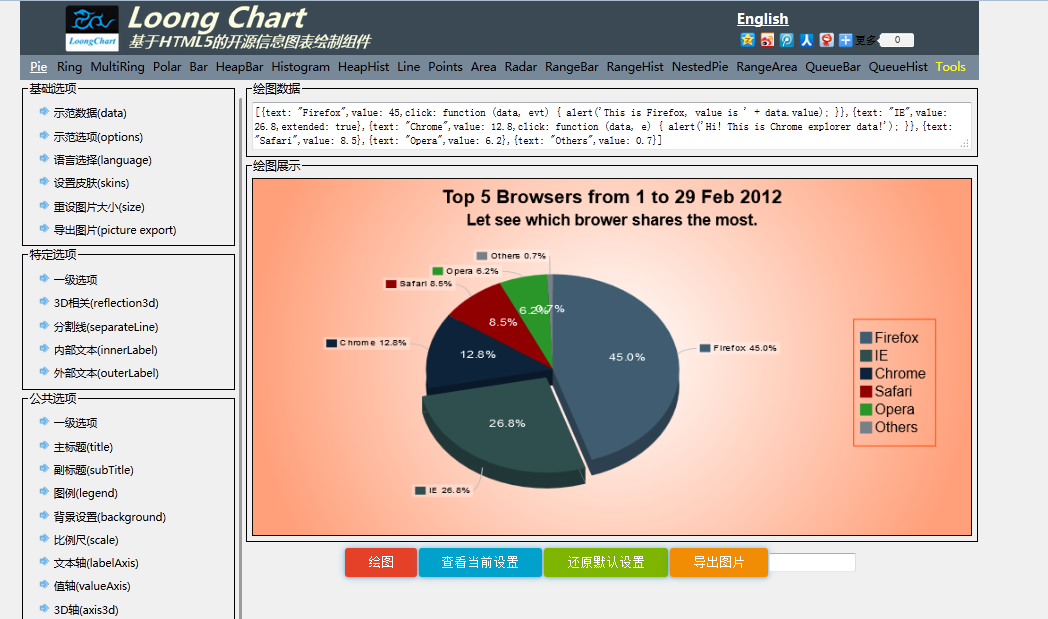Expand the reflection3d settings item

(x=105, y=303)
